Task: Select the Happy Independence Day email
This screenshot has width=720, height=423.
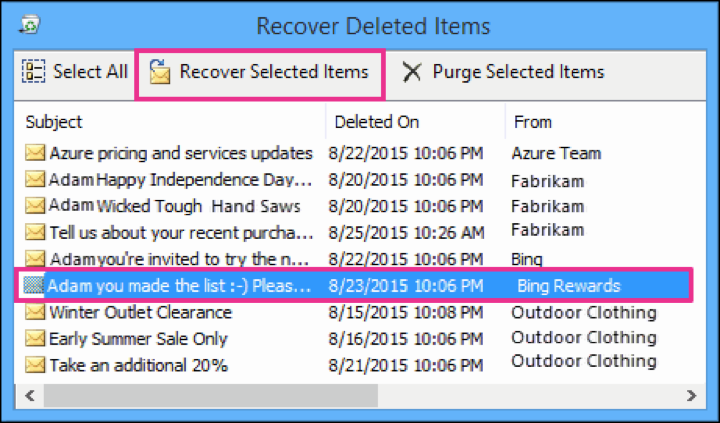Action: [x=180, y=180]
